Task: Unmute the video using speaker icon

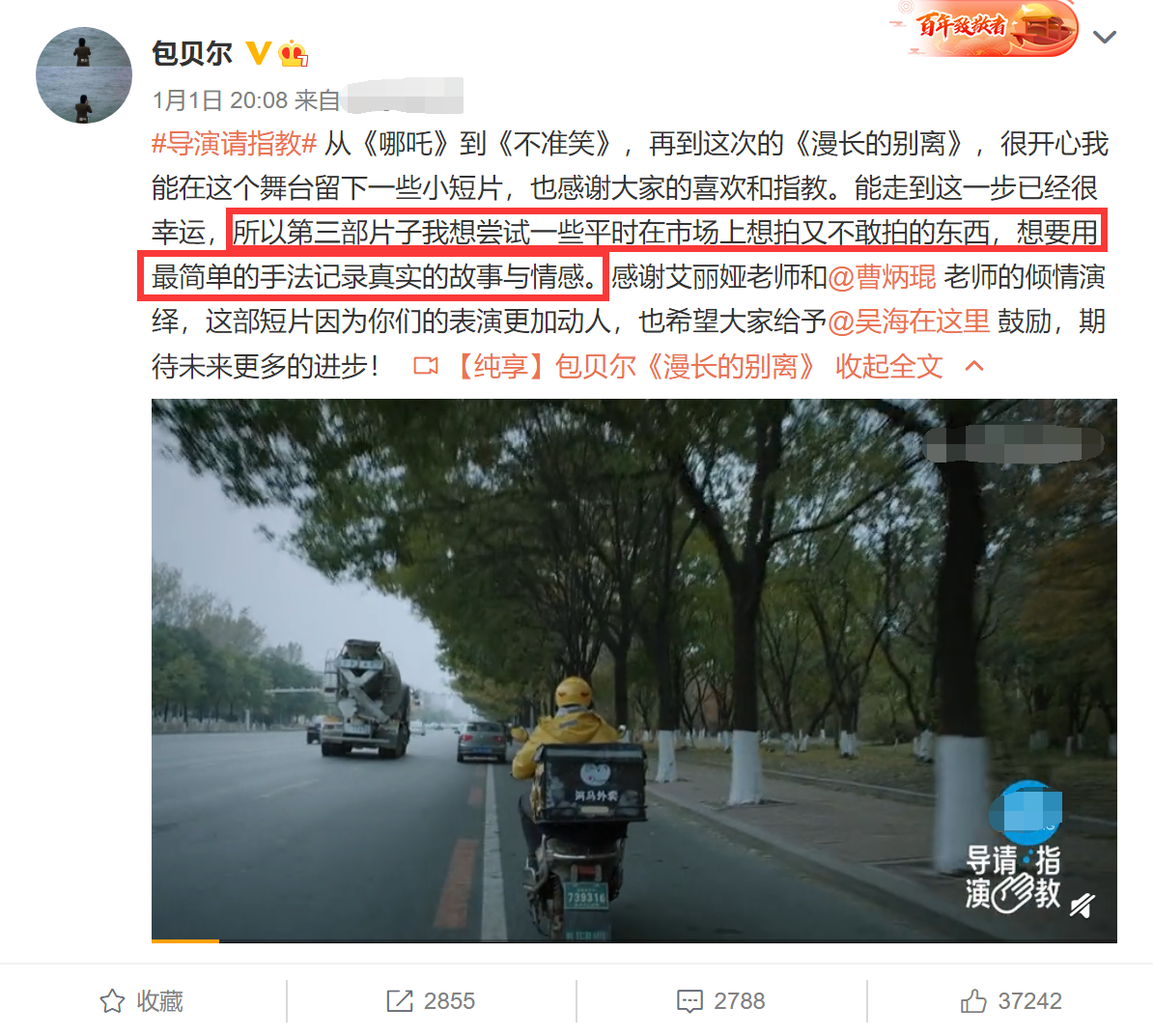Action: tap(1082, 905)
